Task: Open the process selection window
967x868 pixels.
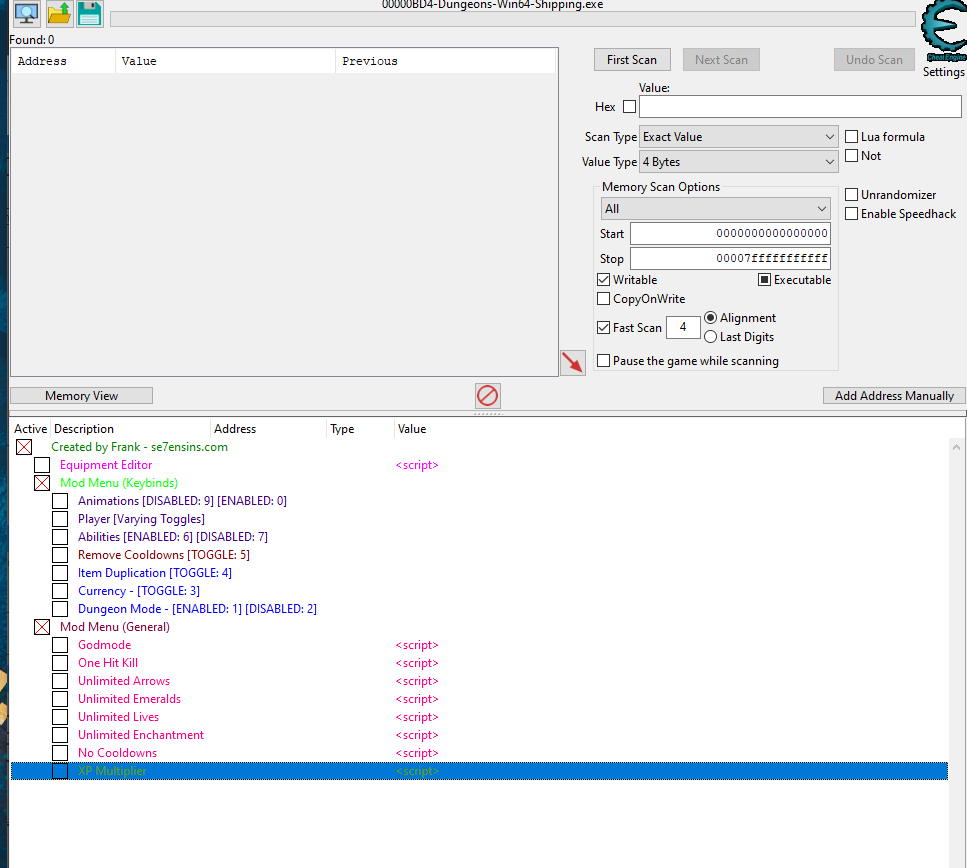Action: 25,14
